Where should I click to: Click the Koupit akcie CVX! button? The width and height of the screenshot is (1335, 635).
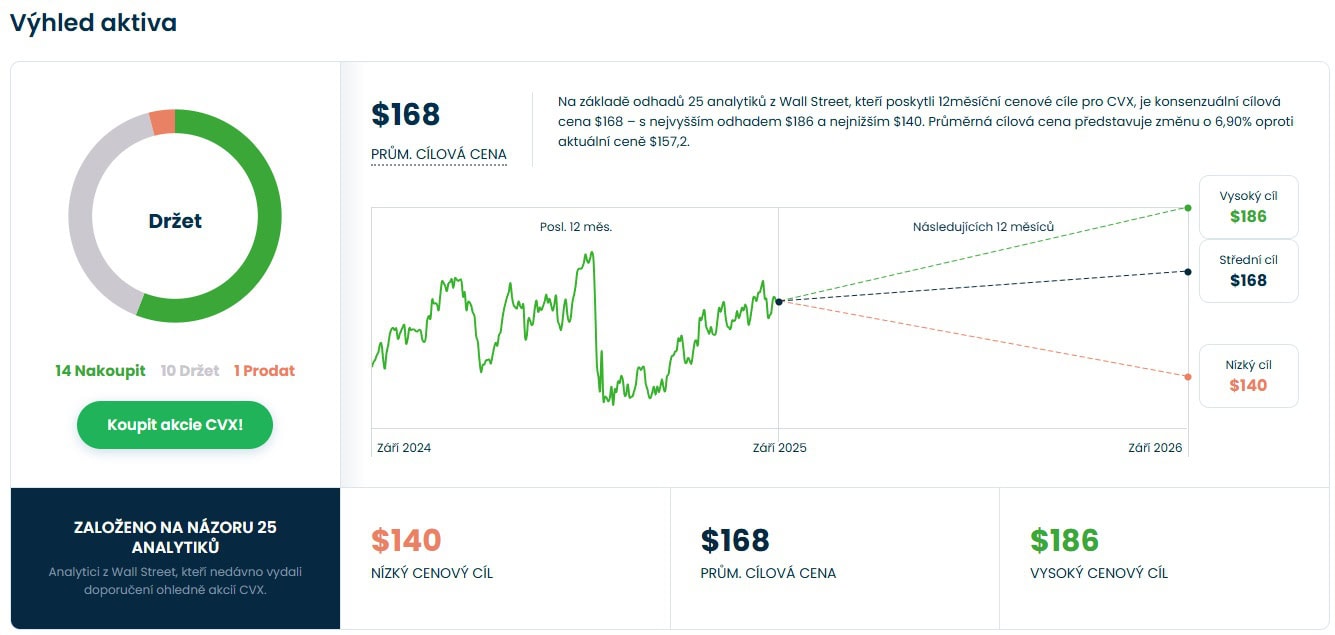point(175,425)
